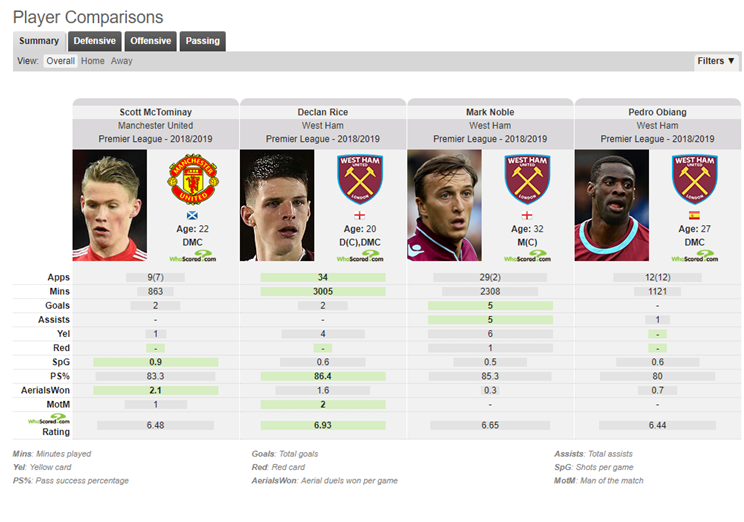The image size is (744, 522).
Task: Click Declan Rice's green 6.93 rating bar
Action: [x=323, y=425]
